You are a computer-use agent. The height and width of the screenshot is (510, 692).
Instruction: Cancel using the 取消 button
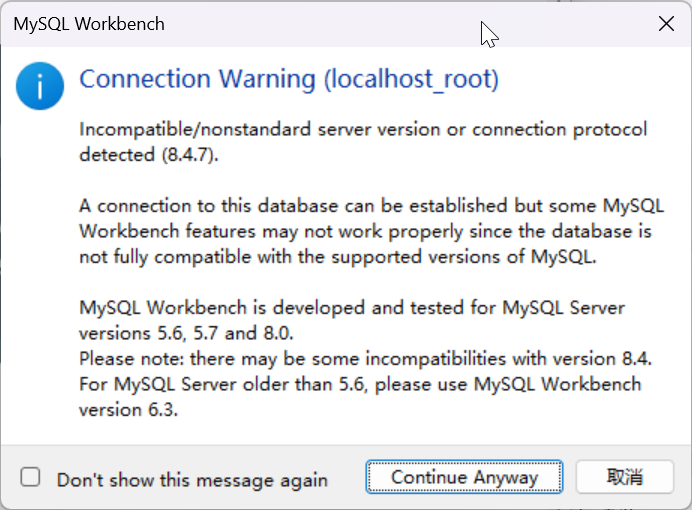(625, 477)
